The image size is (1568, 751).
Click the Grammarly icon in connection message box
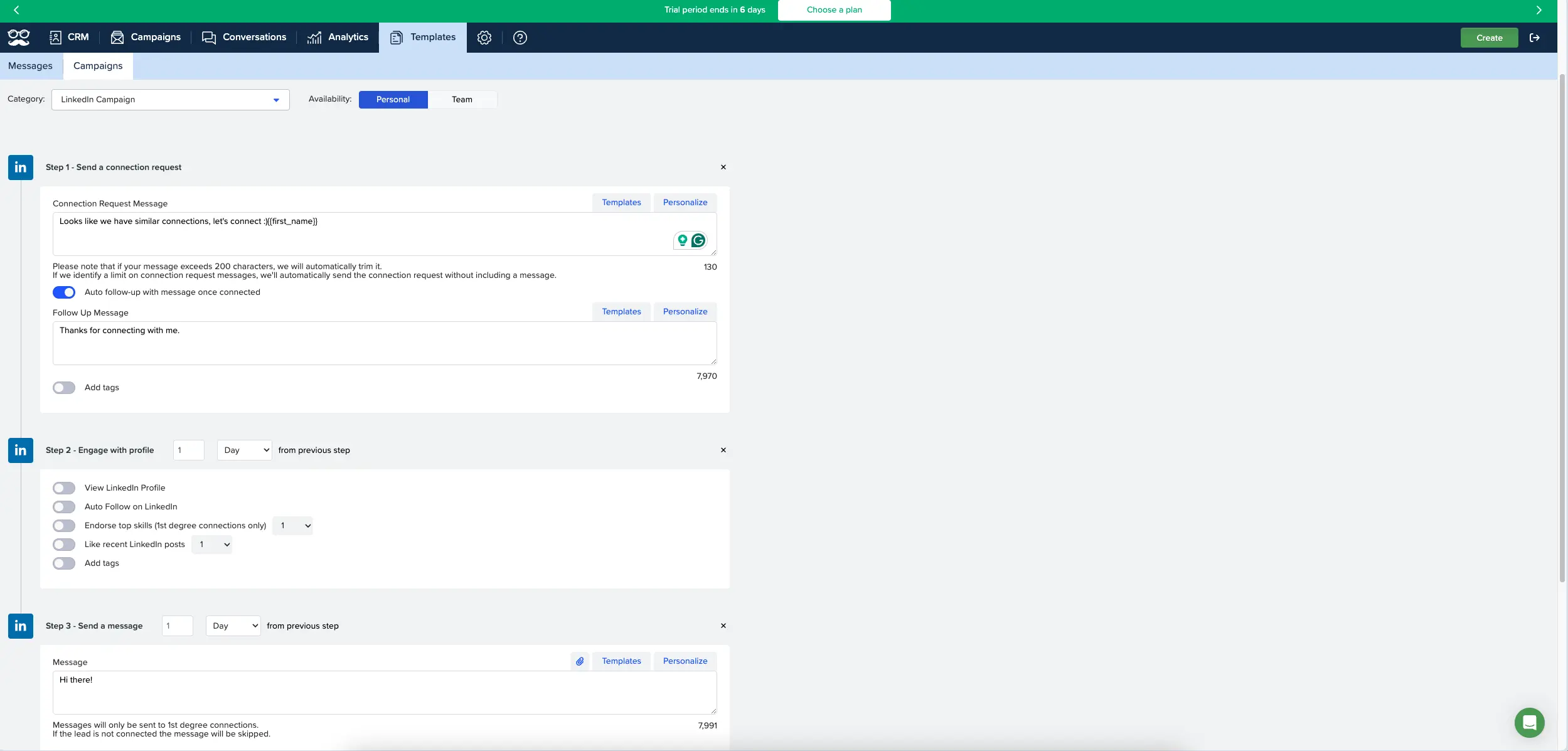coord(698,240)
